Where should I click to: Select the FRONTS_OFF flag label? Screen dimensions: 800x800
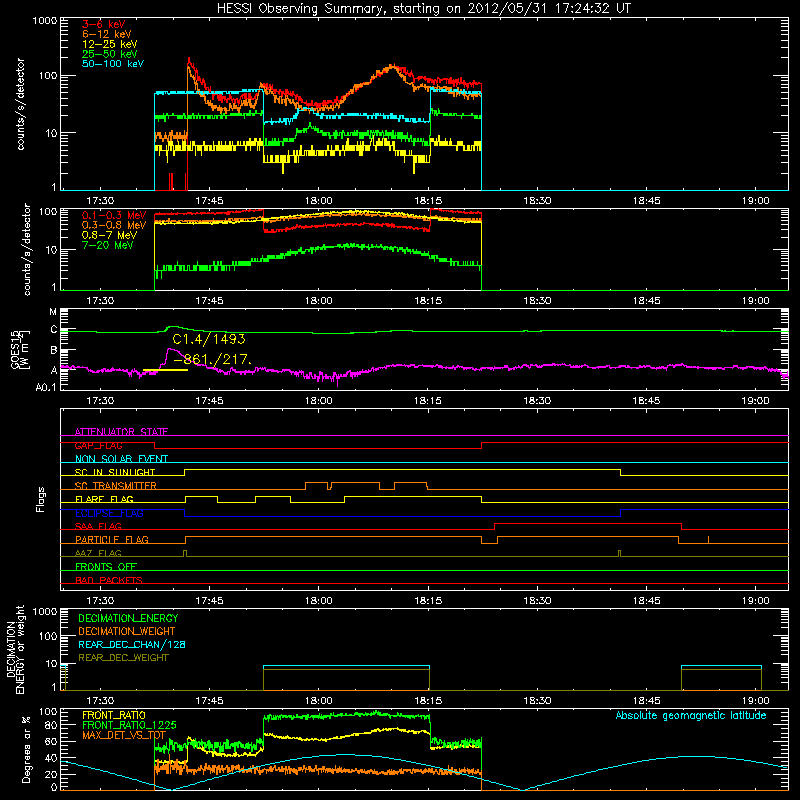(106, 566)
